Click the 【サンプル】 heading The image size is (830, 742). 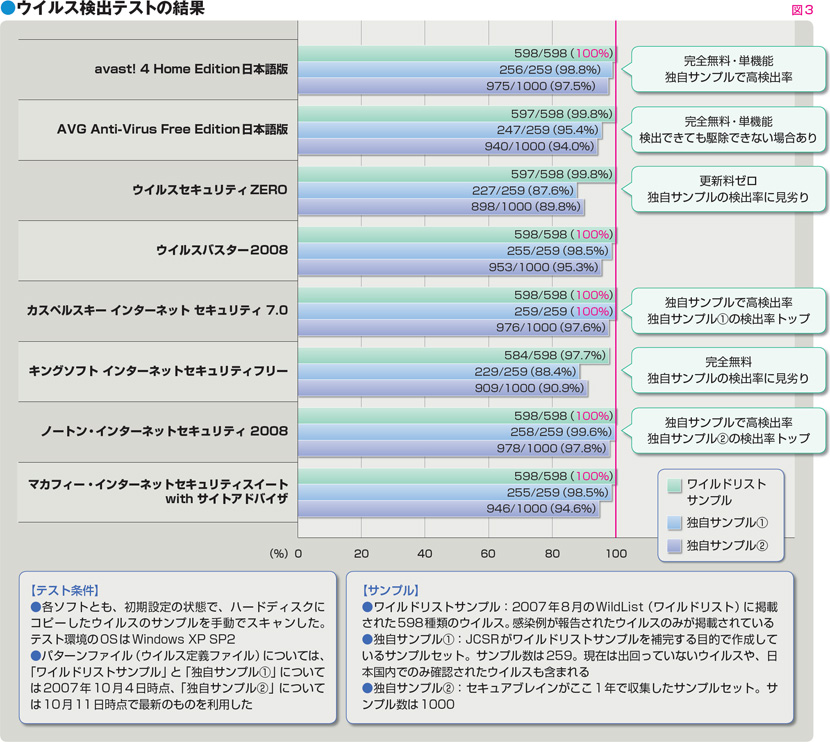click(x=391, y=591)
